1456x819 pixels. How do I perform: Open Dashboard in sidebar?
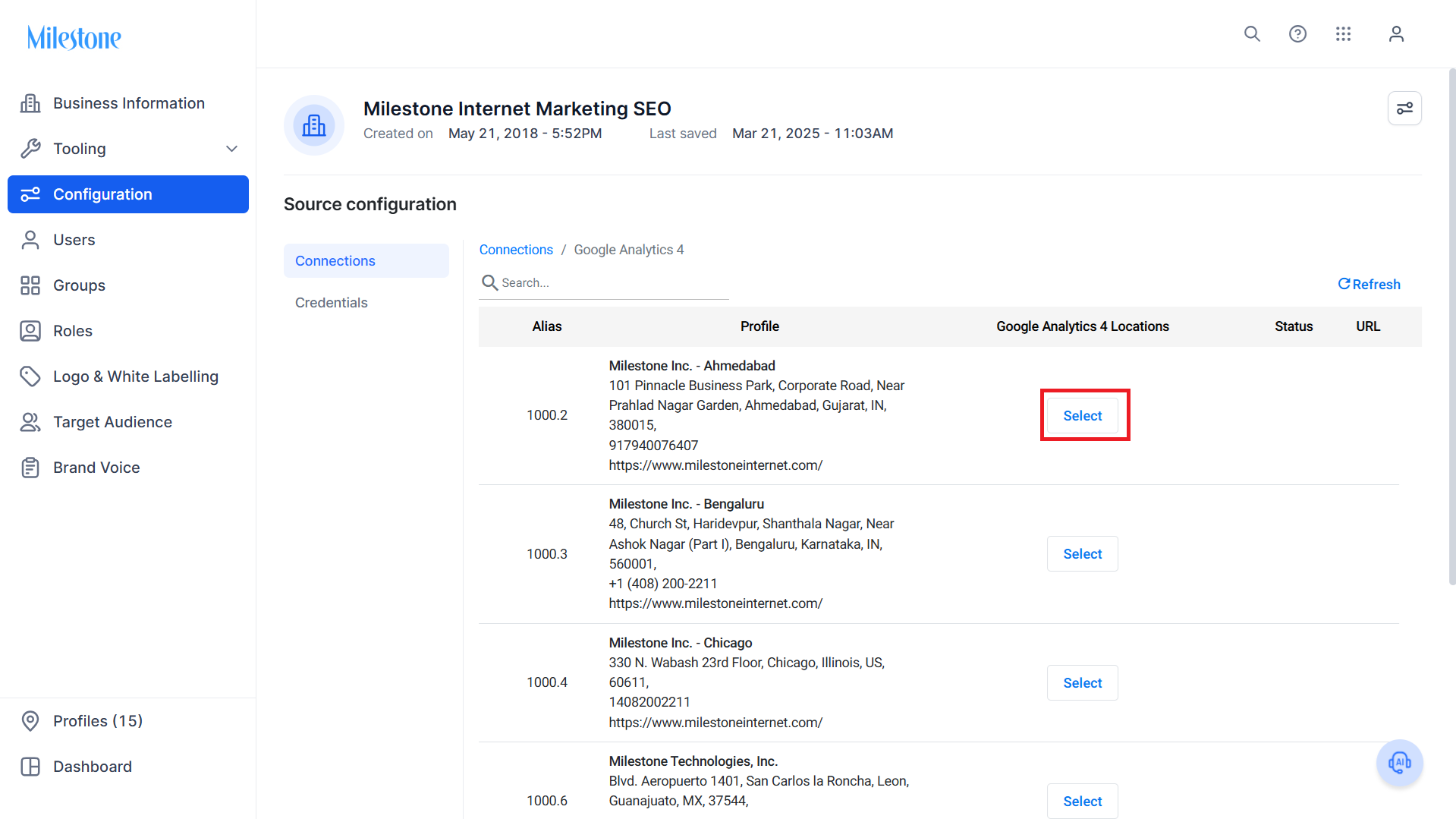pyautogui.click(x=127, y=767)
